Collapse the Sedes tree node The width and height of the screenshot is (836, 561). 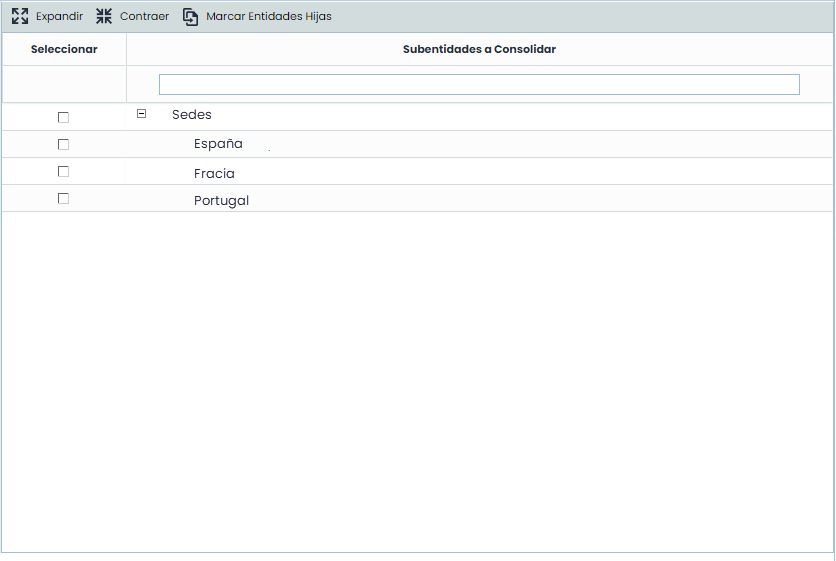[x=141, y=114]
